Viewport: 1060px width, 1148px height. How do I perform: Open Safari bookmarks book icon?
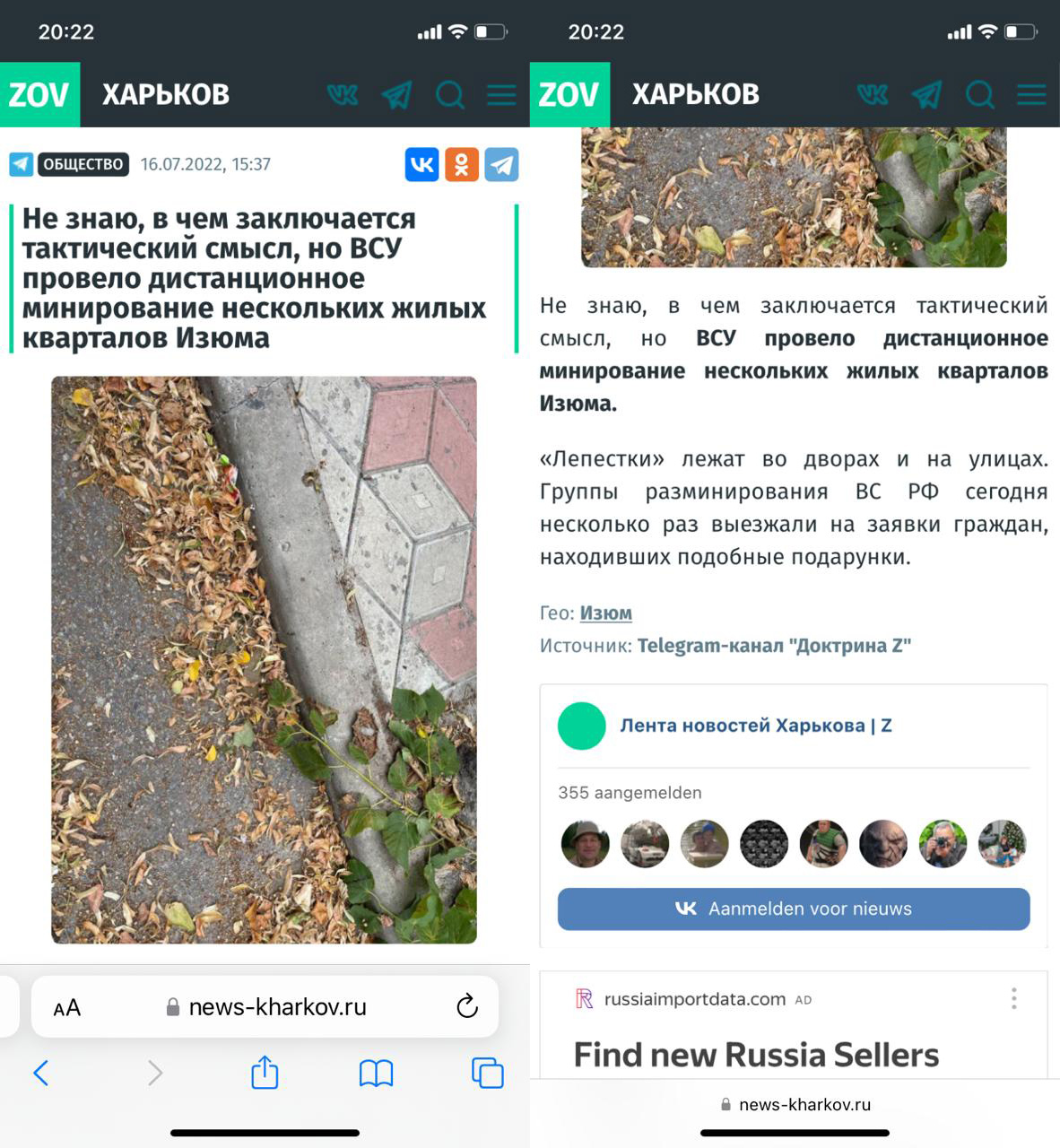pyautogui.click(x=376, y=1073)
